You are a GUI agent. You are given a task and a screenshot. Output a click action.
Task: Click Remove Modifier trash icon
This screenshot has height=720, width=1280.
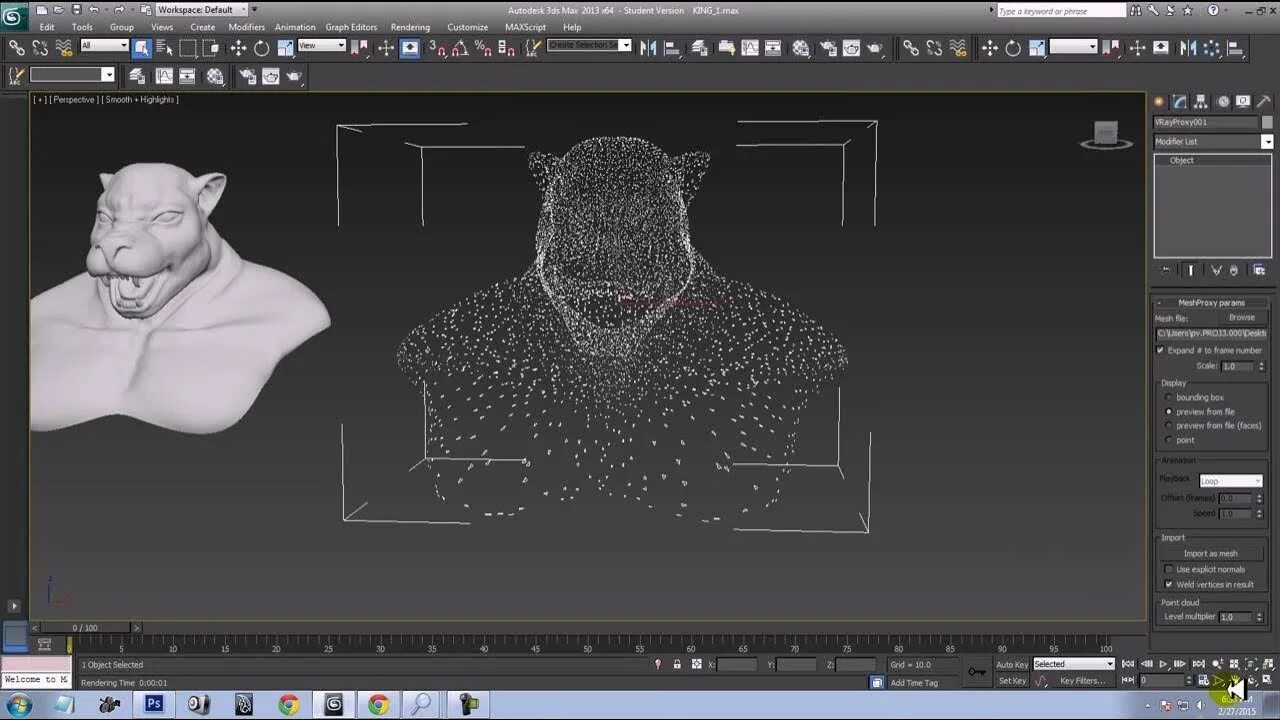click(1234, 270)
